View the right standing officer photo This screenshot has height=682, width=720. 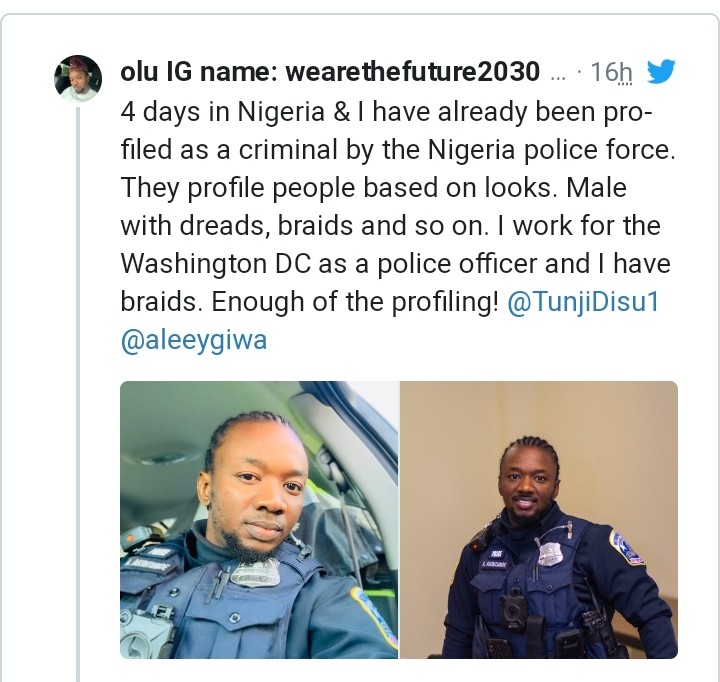tap(539, 519)
